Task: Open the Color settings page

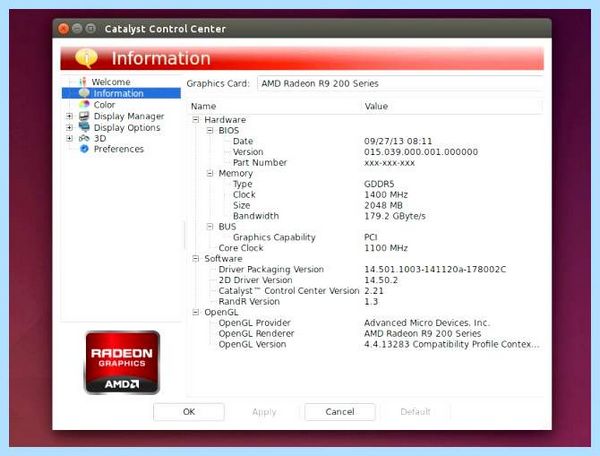Action: [x=104, y=104]
